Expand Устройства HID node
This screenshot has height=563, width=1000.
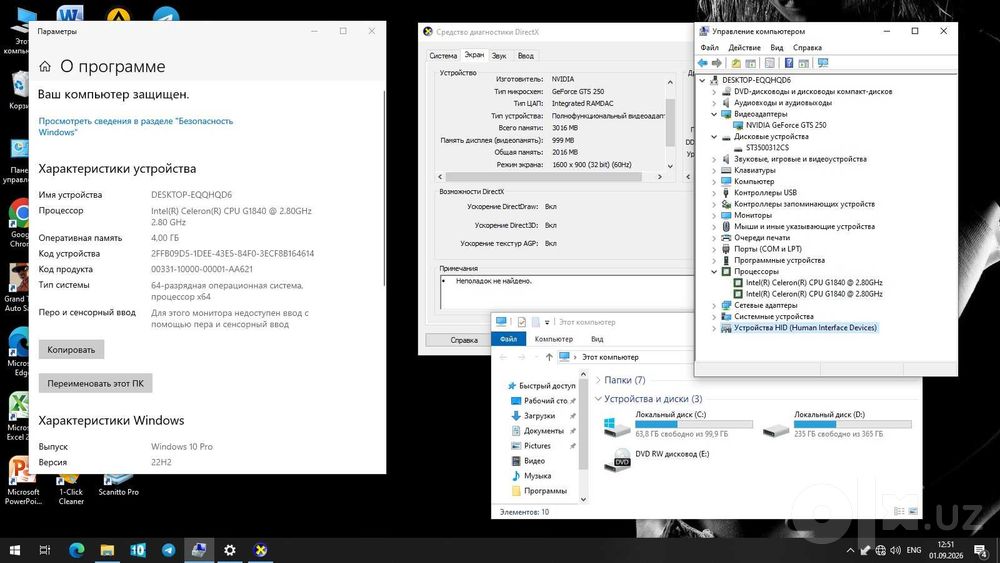click(714, 328)
